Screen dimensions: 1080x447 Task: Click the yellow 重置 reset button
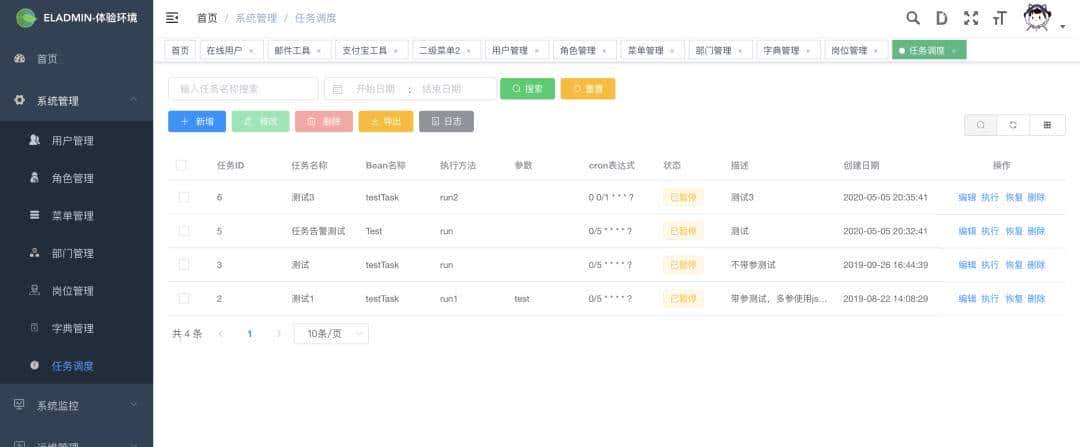click(588, 89)
